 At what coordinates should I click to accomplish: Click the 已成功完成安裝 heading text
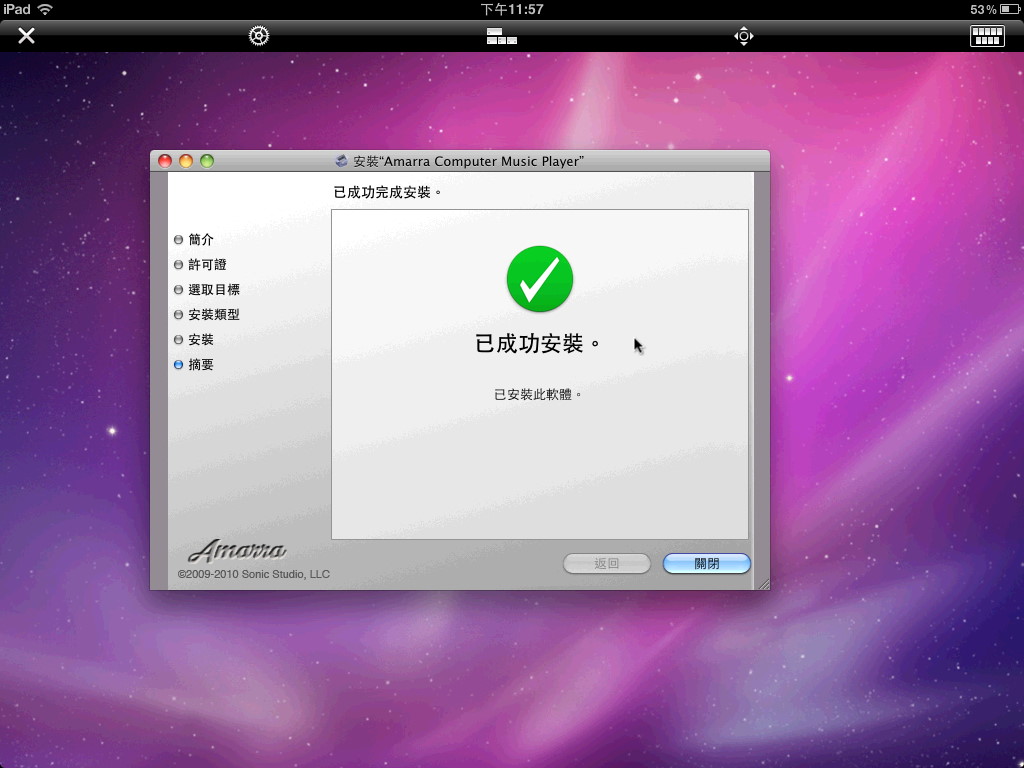387,192
